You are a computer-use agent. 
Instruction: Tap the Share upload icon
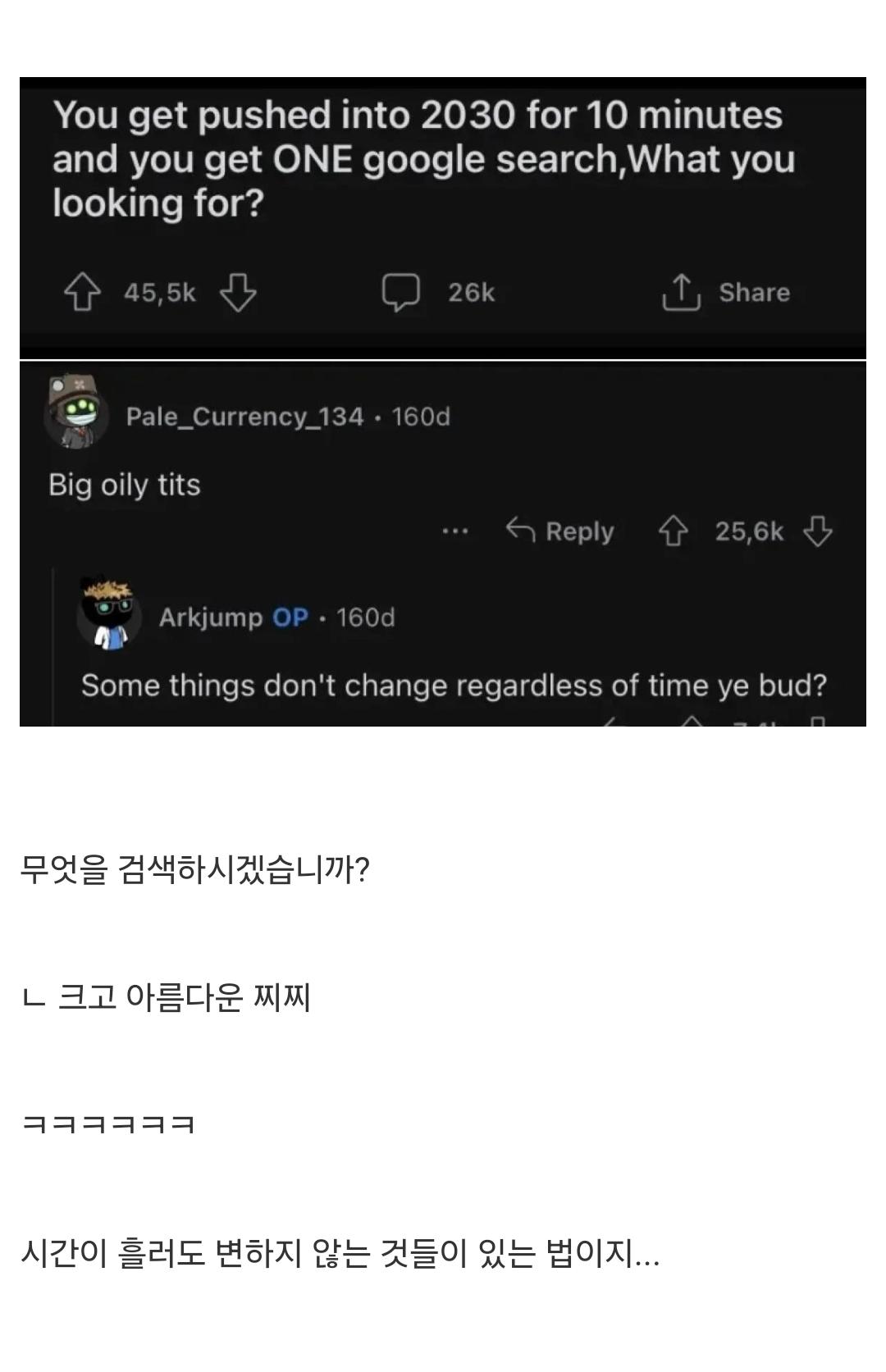[x=681, y=293]
